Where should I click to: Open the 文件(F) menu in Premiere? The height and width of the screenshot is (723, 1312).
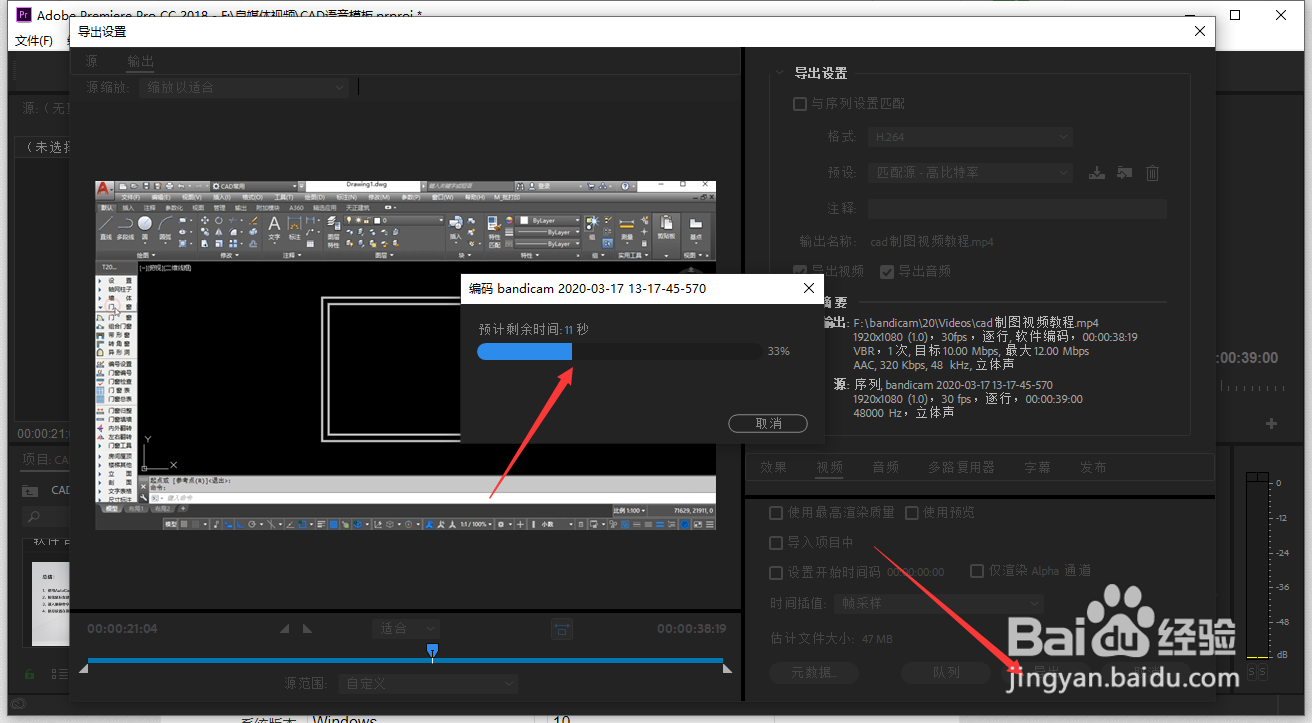34,41
